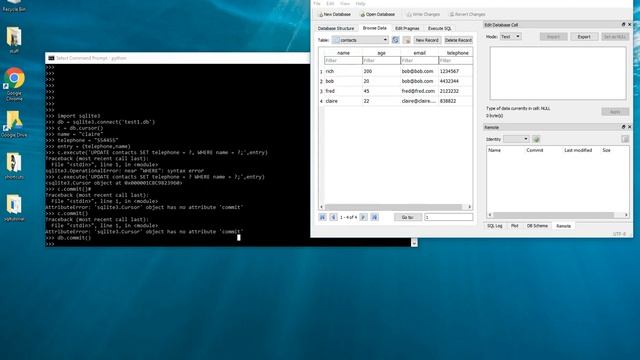Screen dimensions: 640x360
Task: Switch to Execute SQL tab
Action: [439, 29]
